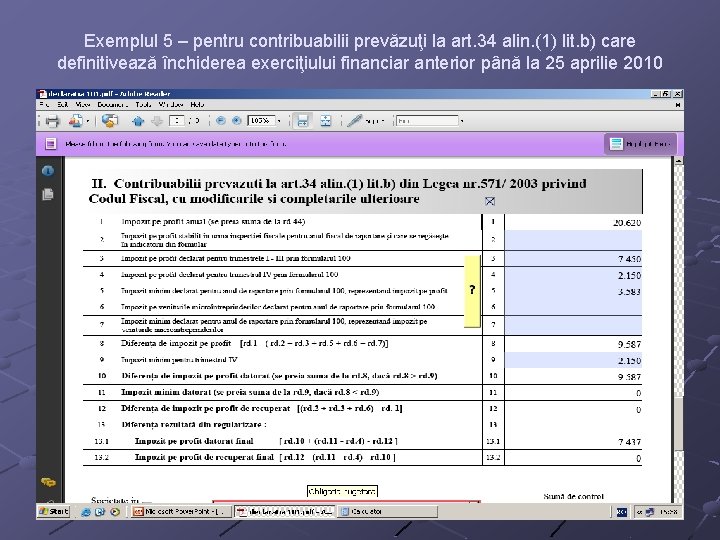Open the Window menu
Screen dimensions: 720x540
pyautogui.click(x=171, y=105)
